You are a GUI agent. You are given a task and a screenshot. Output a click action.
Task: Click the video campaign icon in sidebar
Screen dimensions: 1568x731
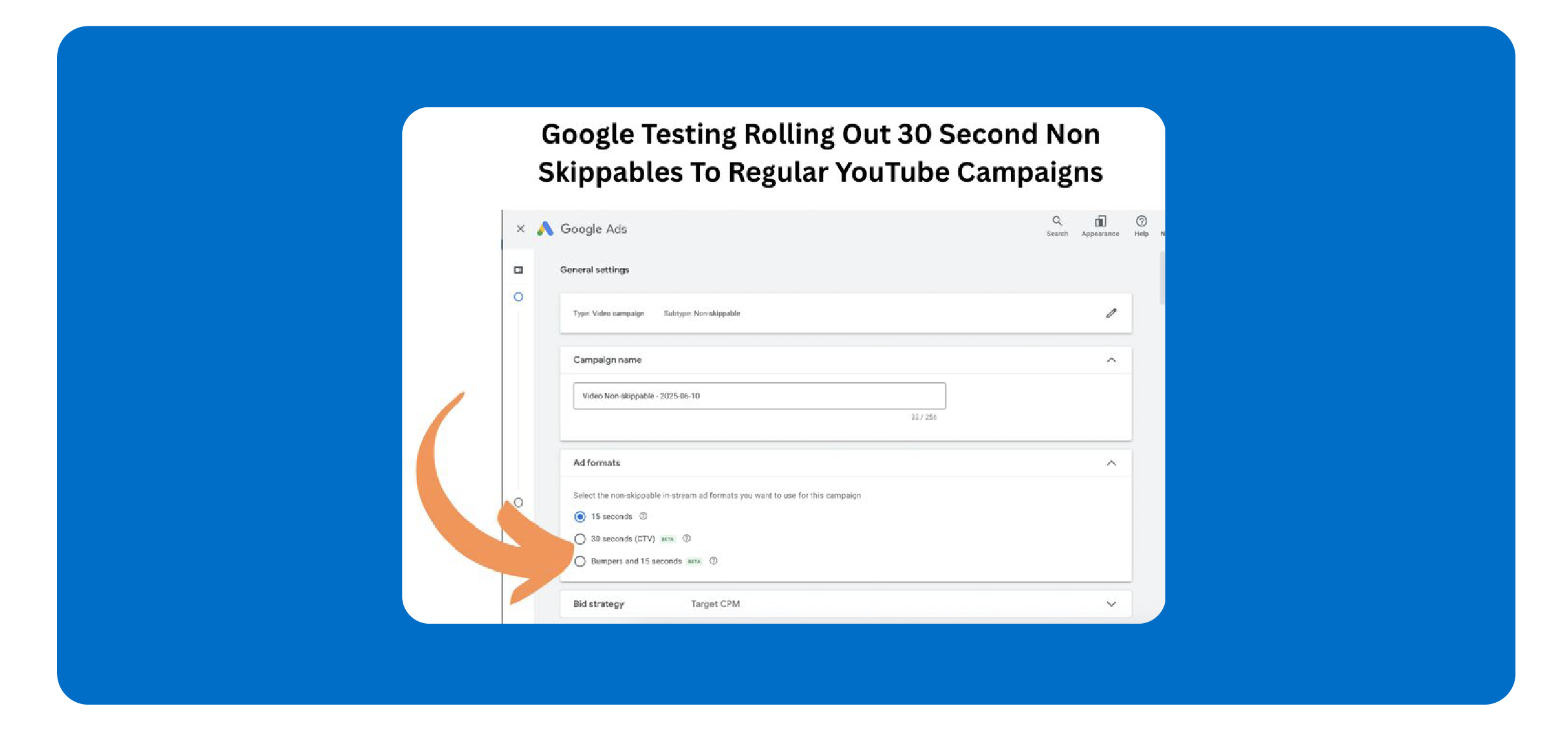click(518, 270)
